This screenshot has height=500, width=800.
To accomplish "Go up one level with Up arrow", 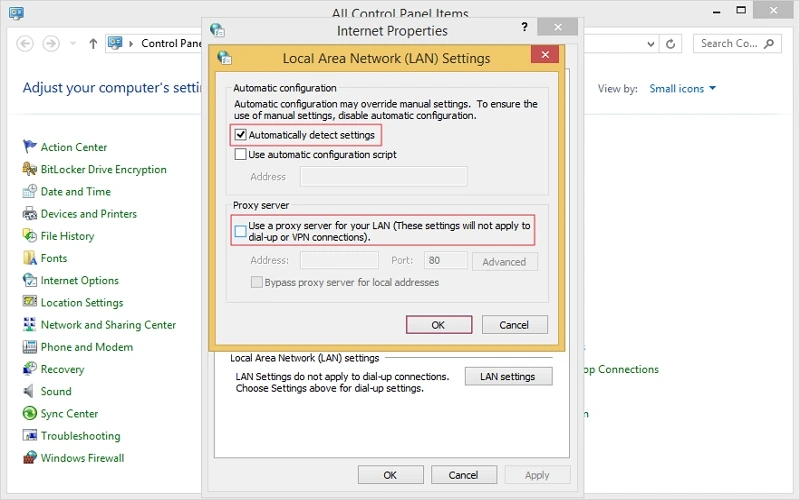I will point(93,44).
